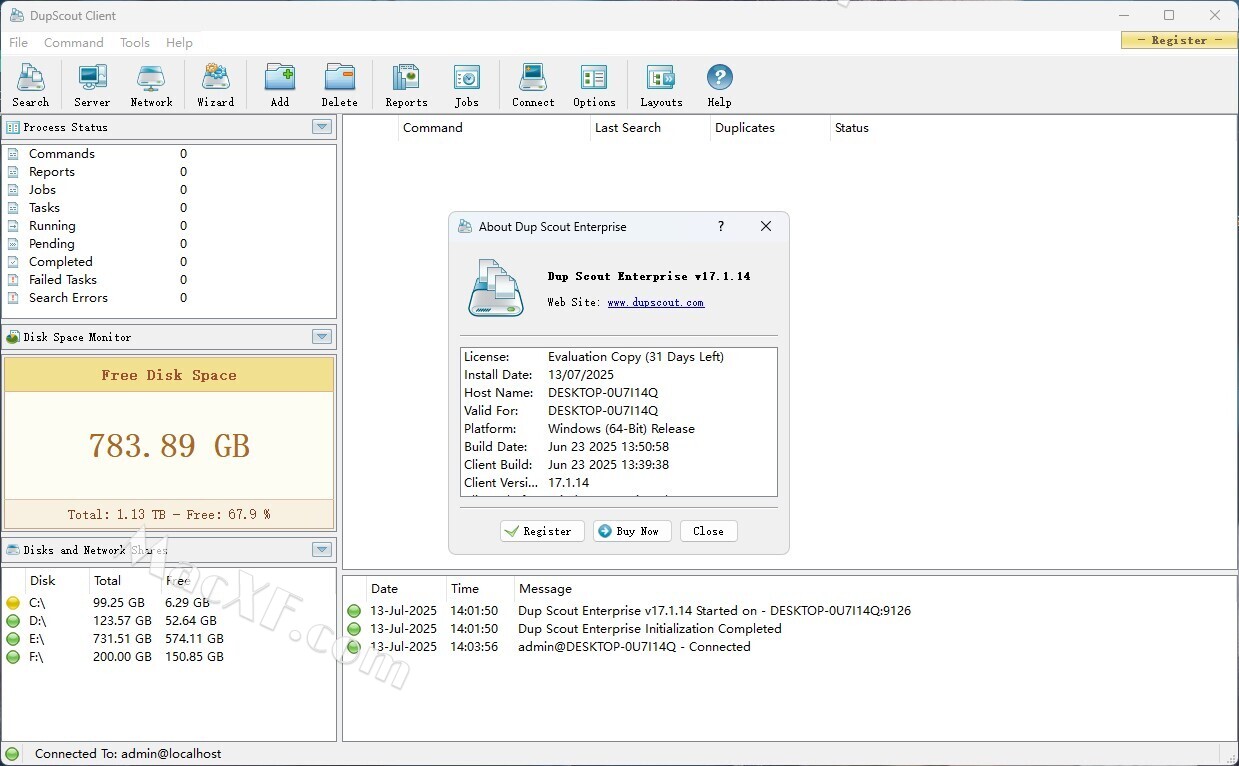Click the Close button in About dialog

point(708,531)
